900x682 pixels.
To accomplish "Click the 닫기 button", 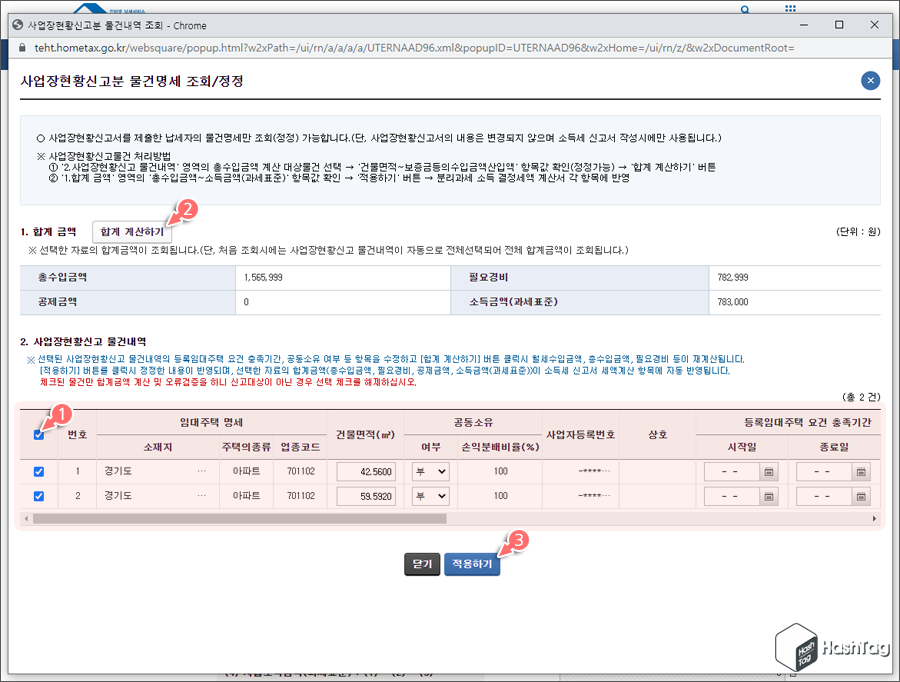I will click(x=421, y=563).
